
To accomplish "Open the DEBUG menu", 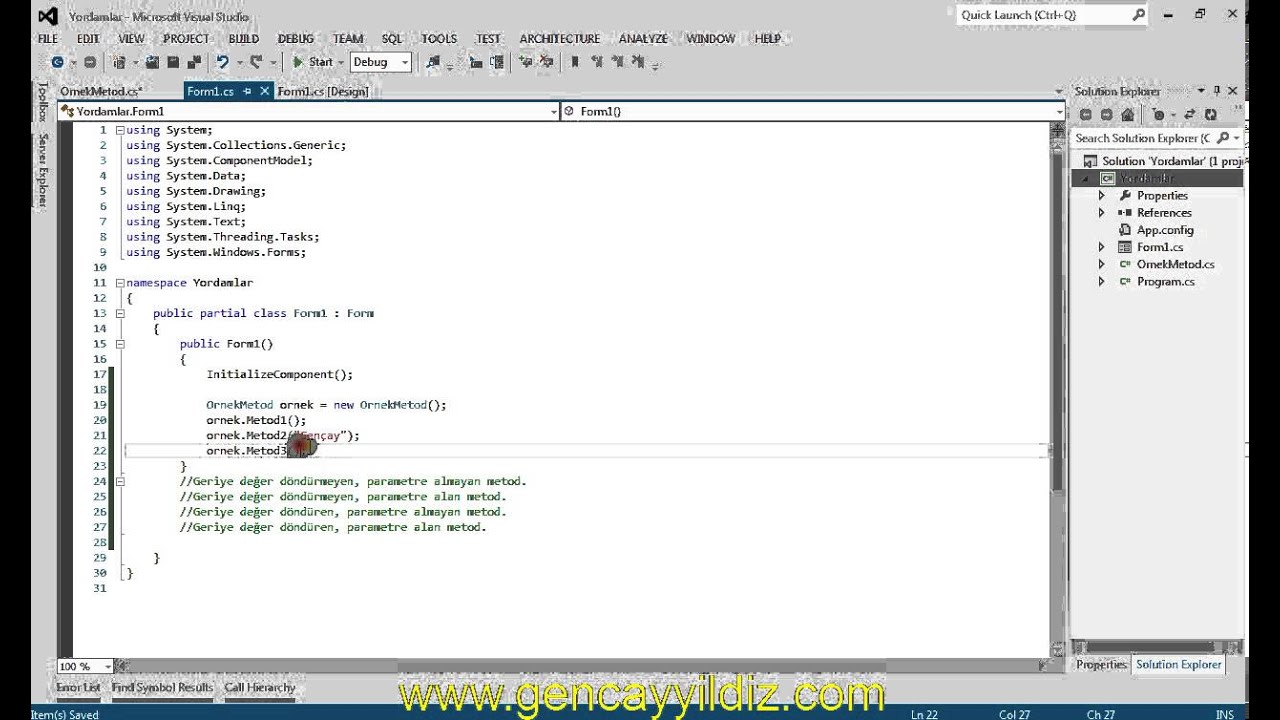I will [296, 38].
